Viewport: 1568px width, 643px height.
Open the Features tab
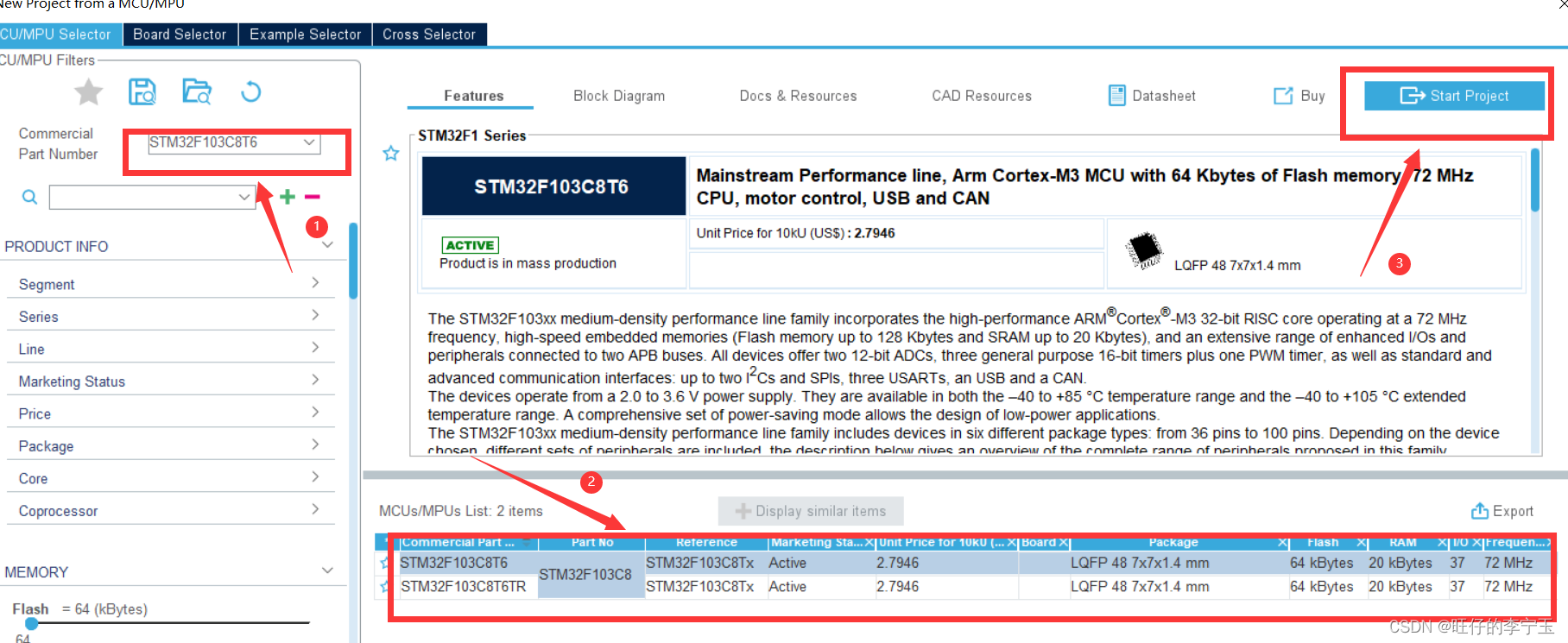(473, 96)
